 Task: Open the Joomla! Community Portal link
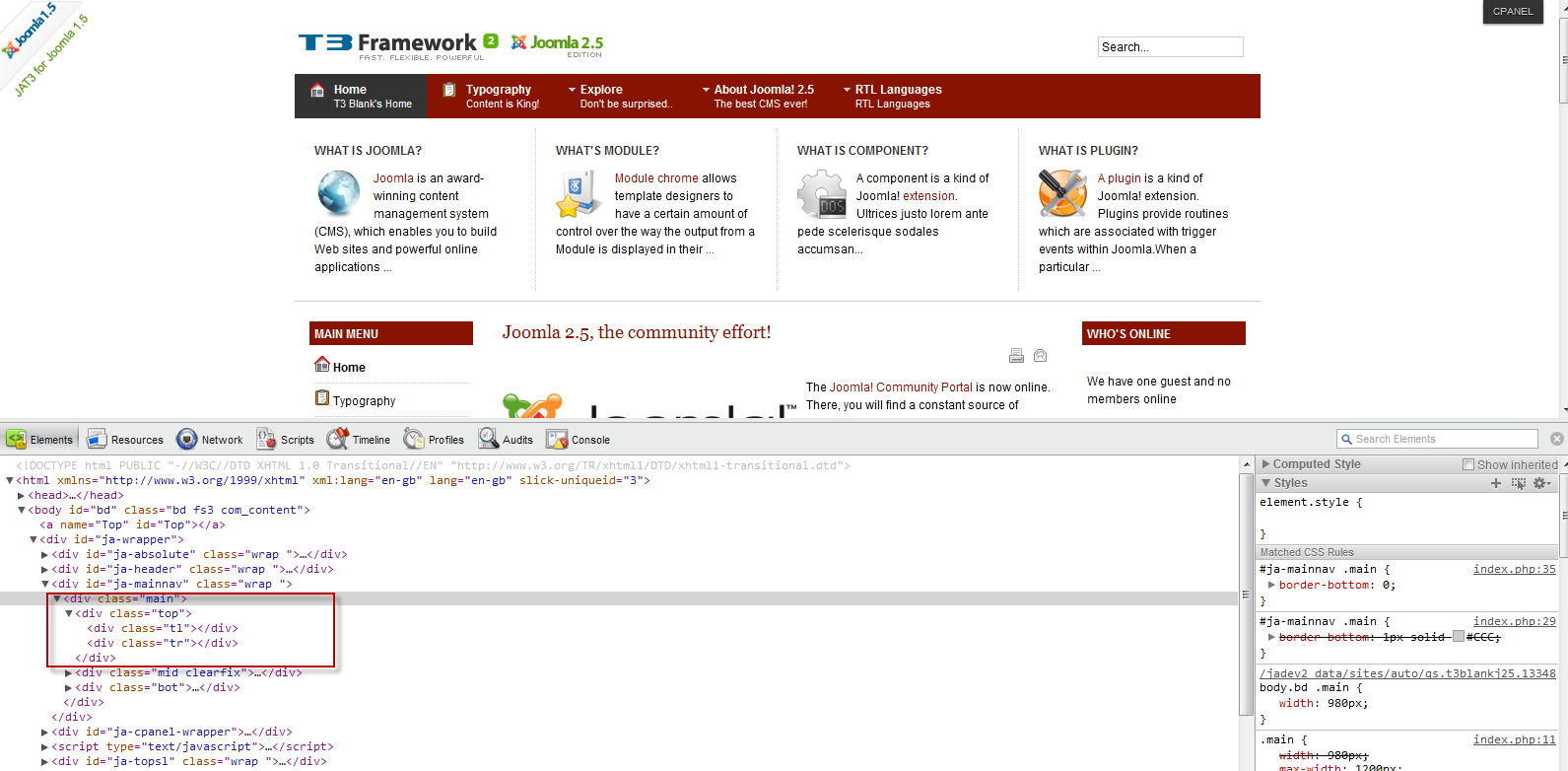[901, 387]
